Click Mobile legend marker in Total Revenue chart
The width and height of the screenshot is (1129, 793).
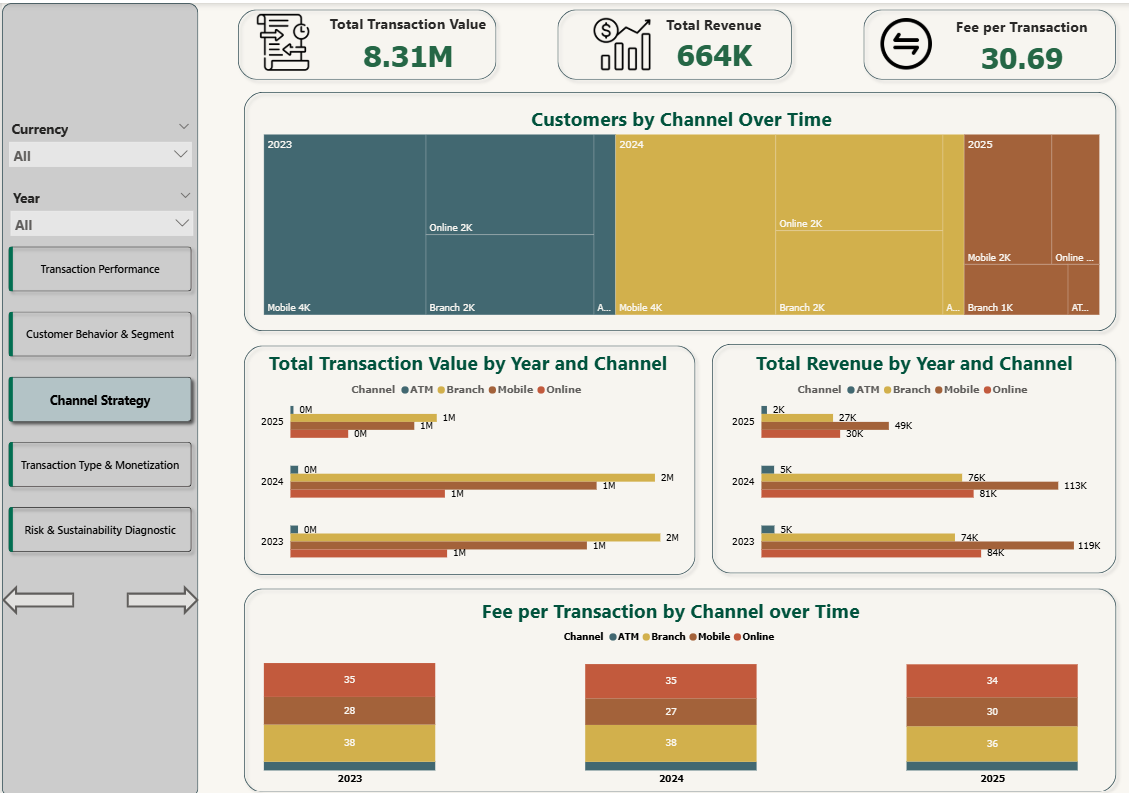click(939, 390)
